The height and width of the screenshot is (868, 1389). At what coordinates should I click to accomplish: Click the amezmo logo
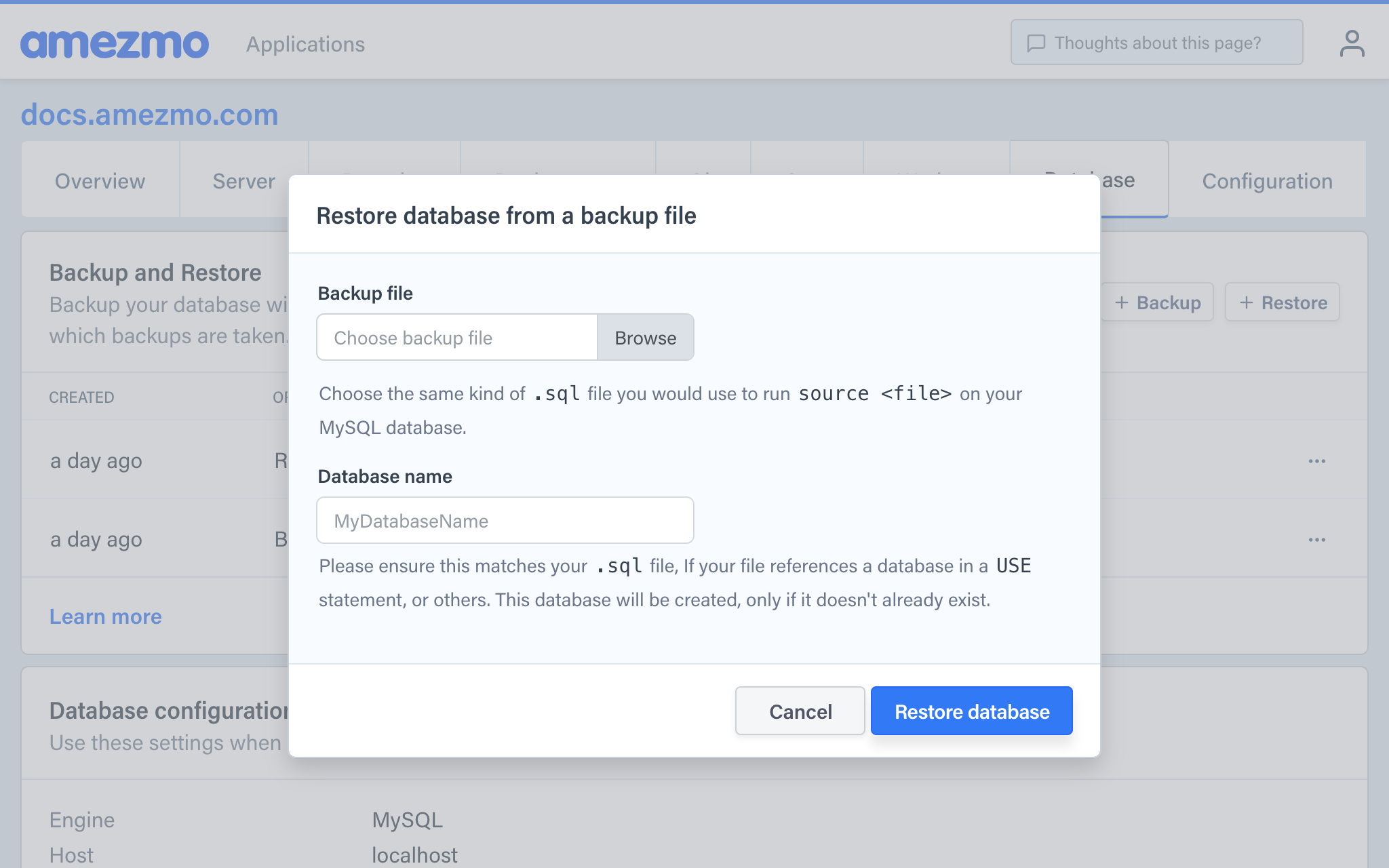coord(115,44)
